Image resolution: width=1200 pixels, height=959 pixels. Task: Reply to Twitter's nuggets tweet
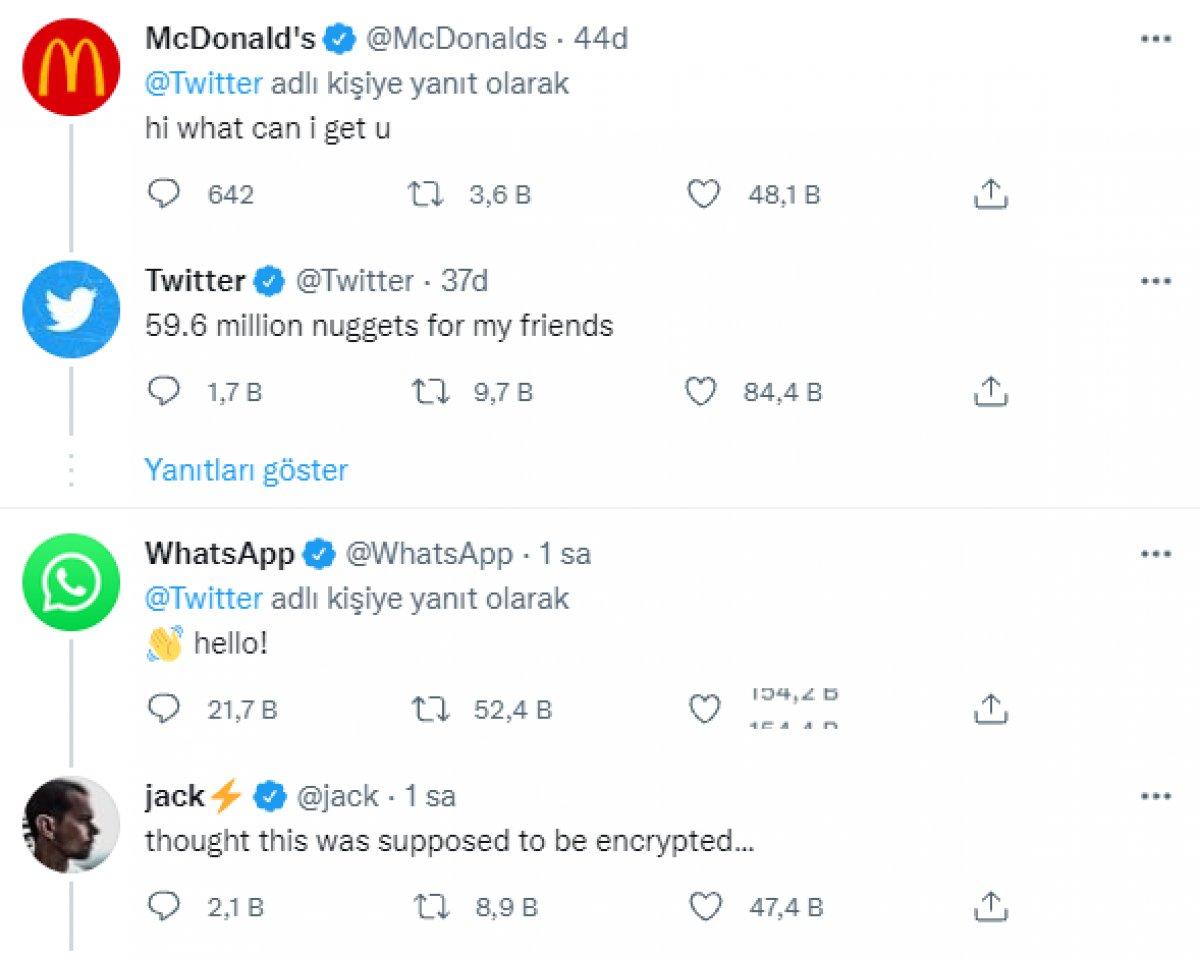162,393
